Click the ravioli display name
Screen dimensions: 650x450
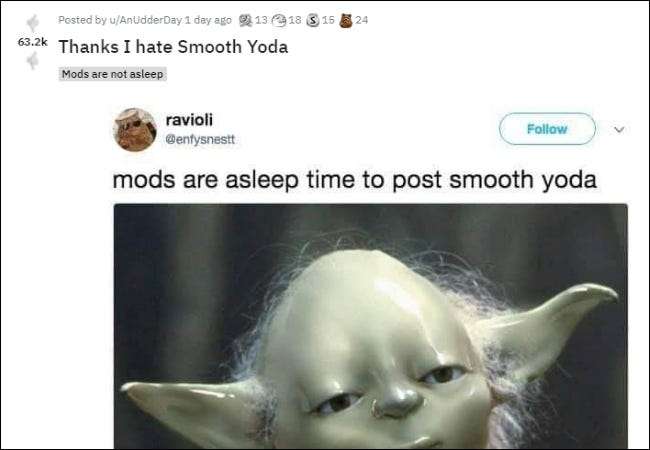click(189, 120)
